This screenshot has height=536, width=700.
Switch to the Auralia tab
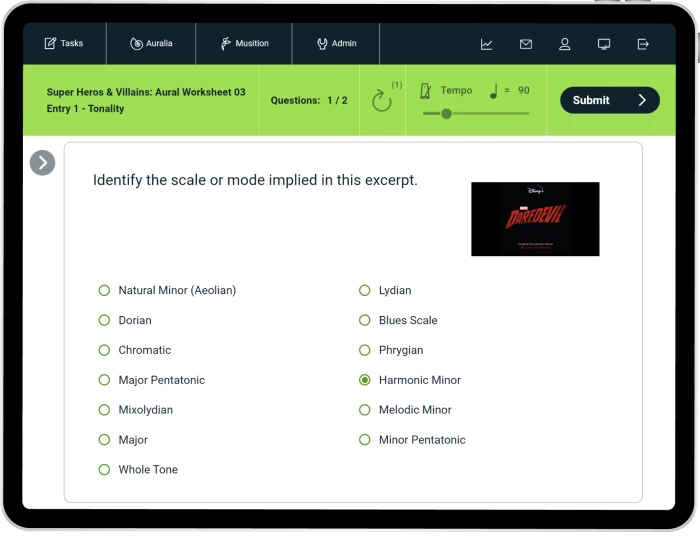pyautogui.click(x=151, y=44)
